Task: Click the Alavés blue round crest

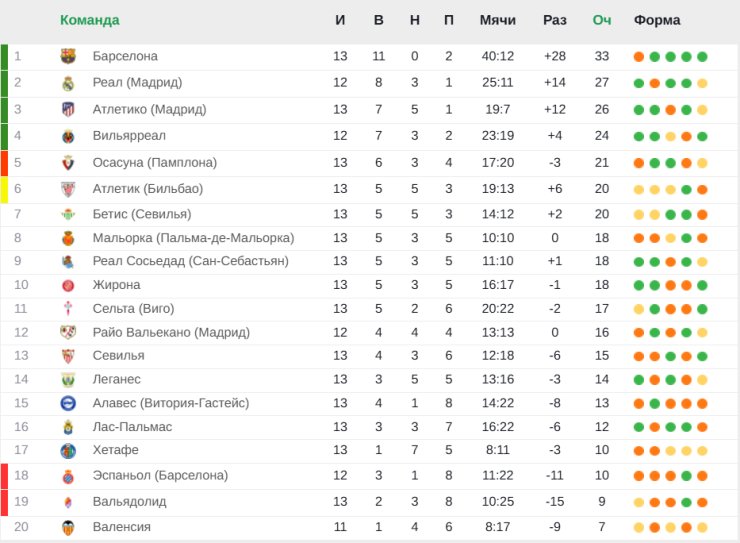Action: [x=68, y=403]
